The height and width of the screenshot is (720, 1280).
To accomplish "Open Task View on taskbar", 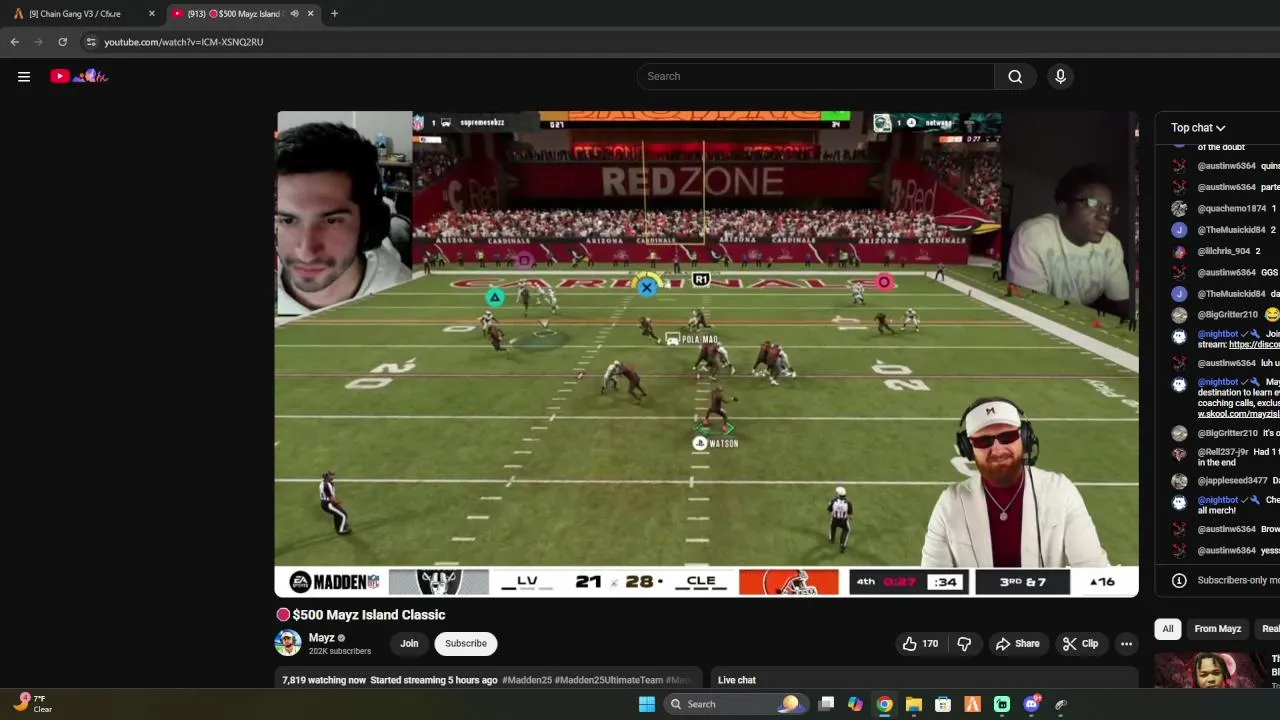I will click(x=826, y=704).
